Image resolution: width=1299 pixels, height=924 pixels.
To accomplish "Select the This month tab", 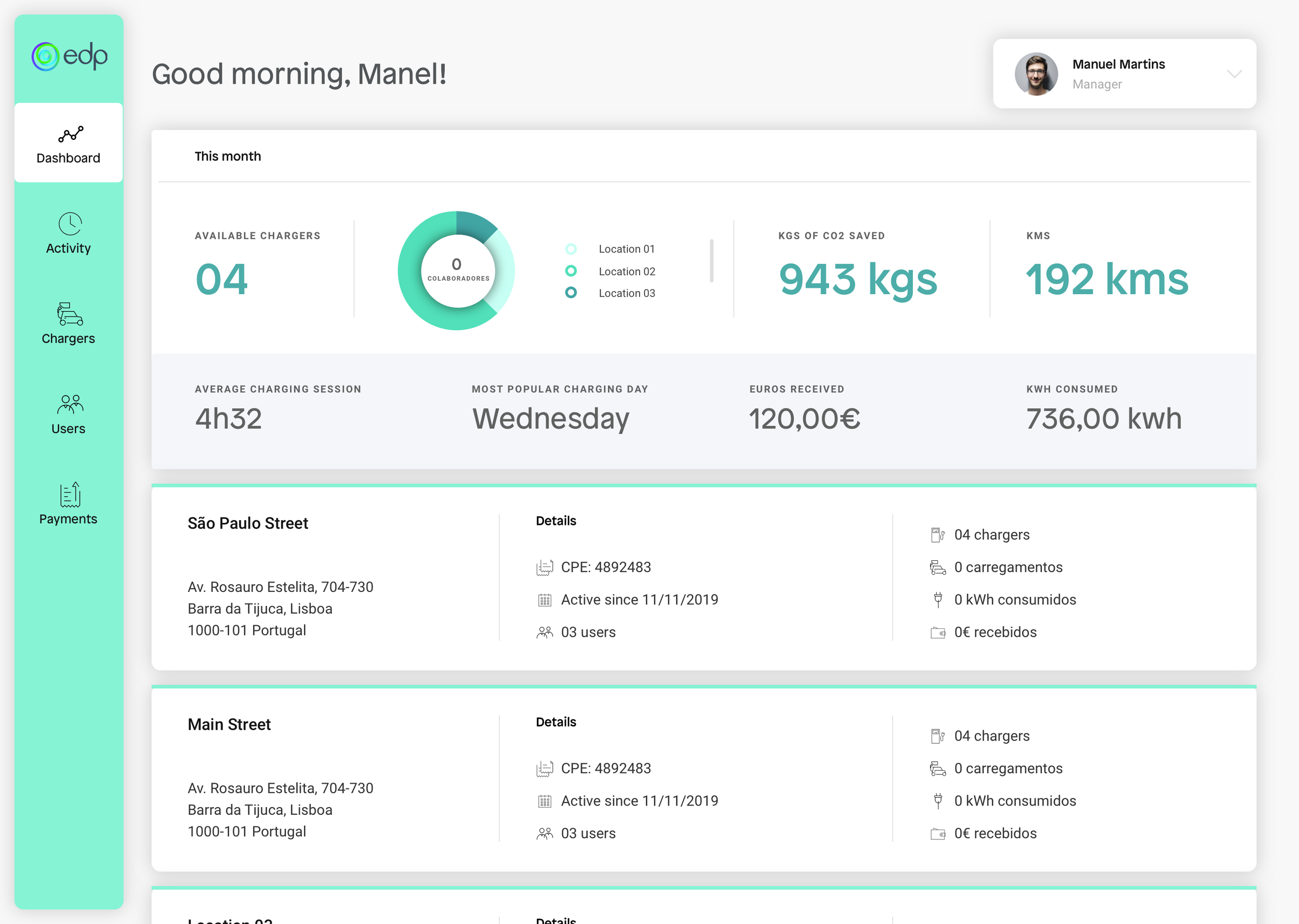I will (x=228, y=156).
